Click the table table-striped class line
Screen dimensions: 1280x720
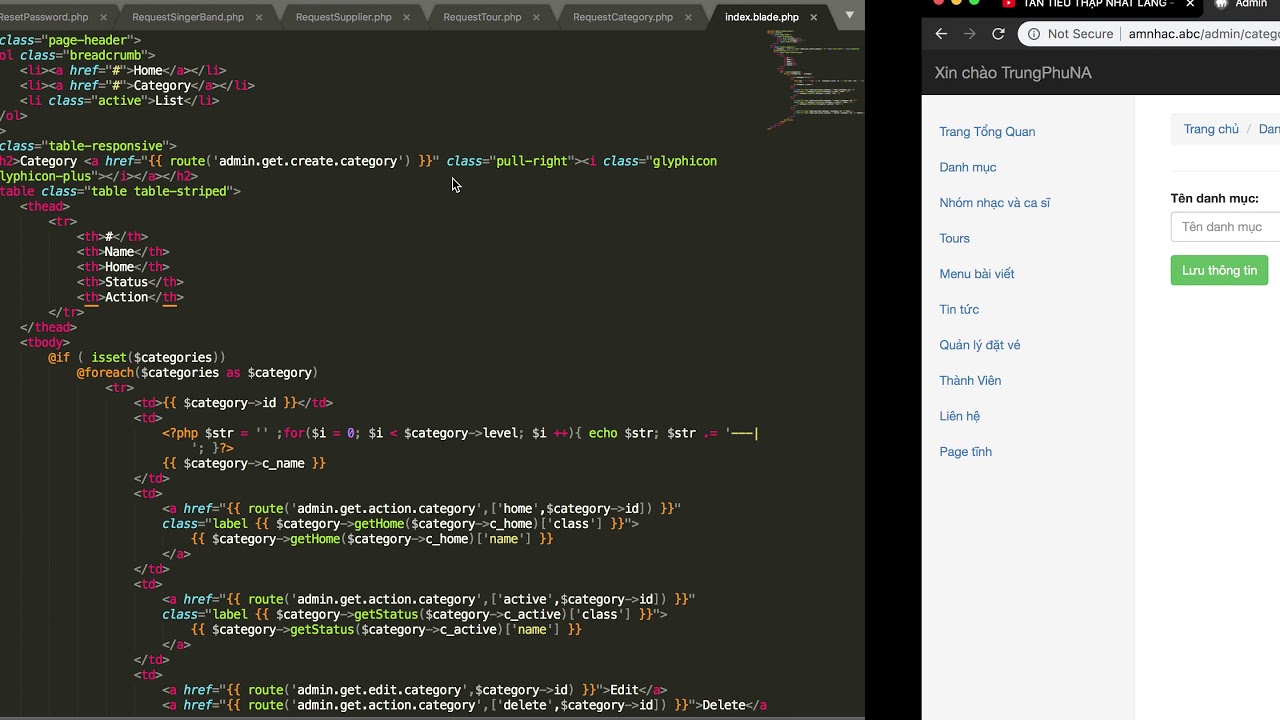120,191
